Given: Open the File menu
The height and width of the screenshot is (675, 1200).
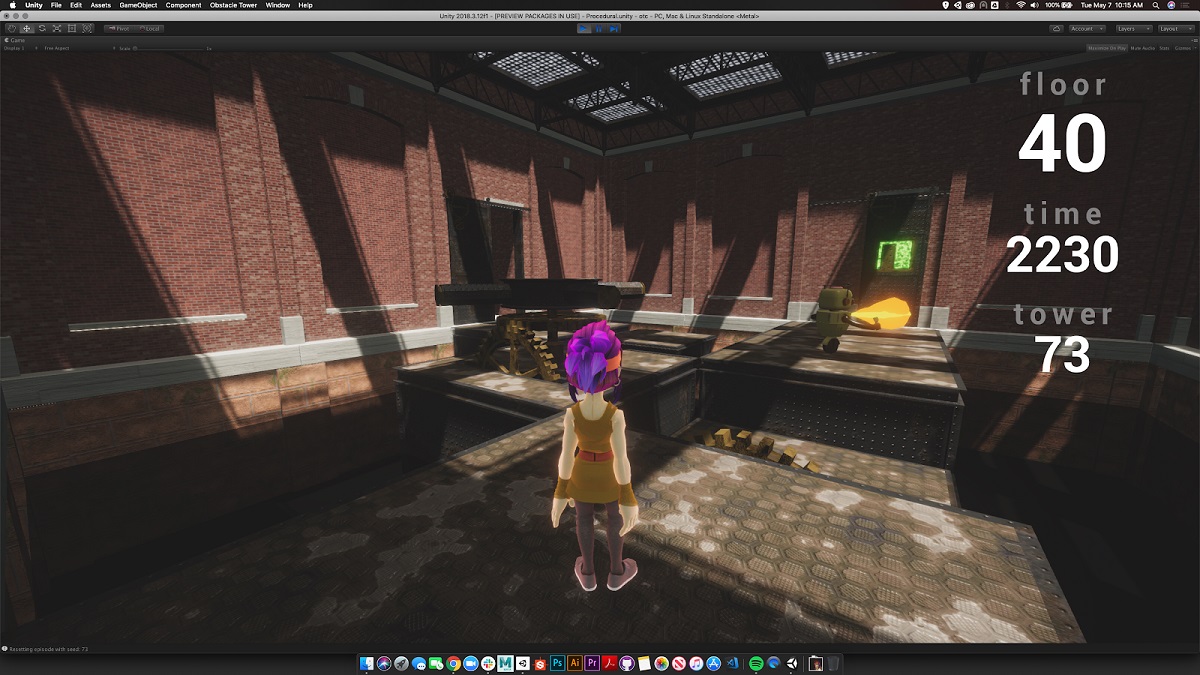Looking at the screenshot, I should (x=56, y=5).
